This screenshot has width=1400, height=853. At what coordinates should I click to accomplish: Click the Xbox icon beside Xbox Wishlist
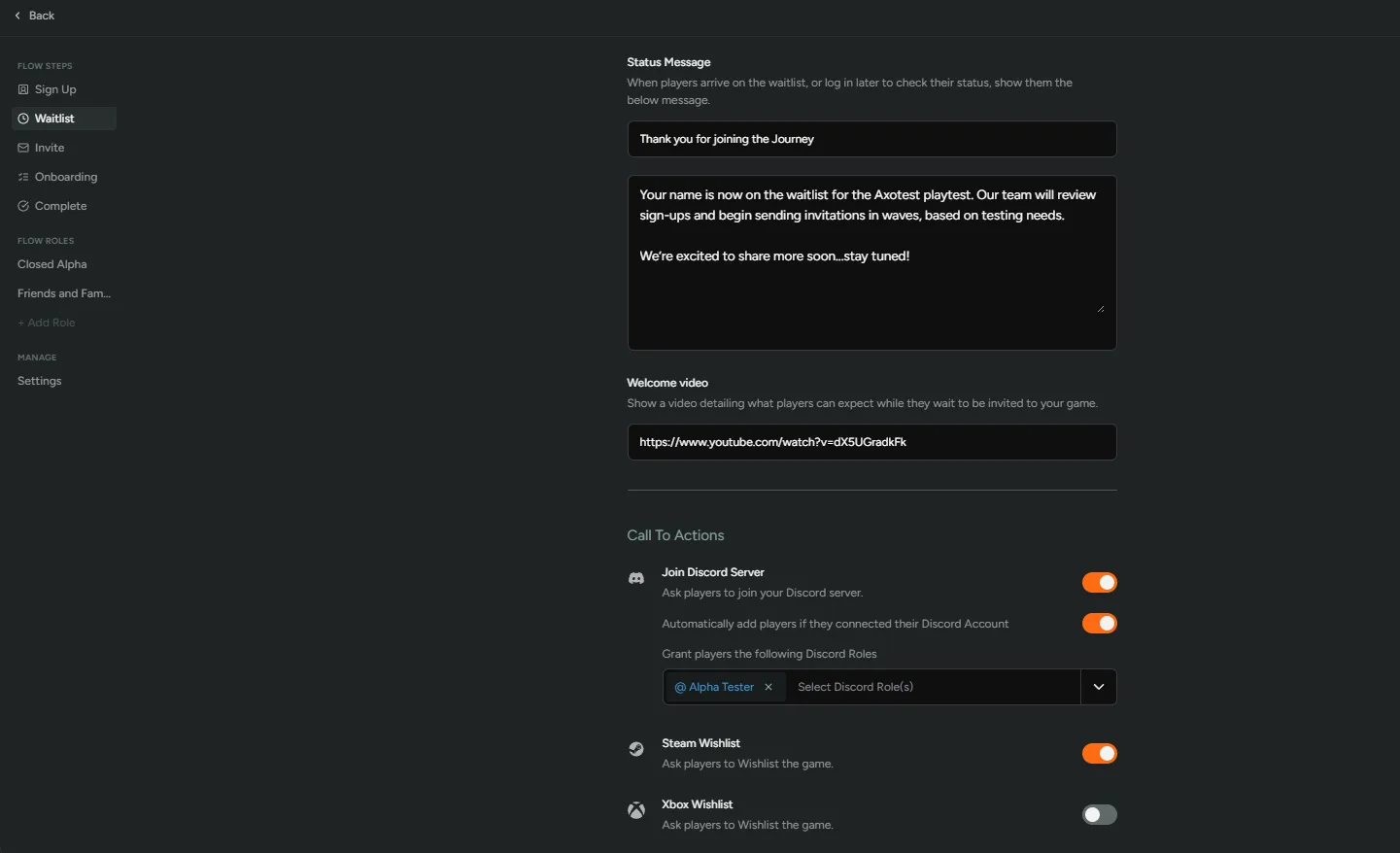pos(635,810)
